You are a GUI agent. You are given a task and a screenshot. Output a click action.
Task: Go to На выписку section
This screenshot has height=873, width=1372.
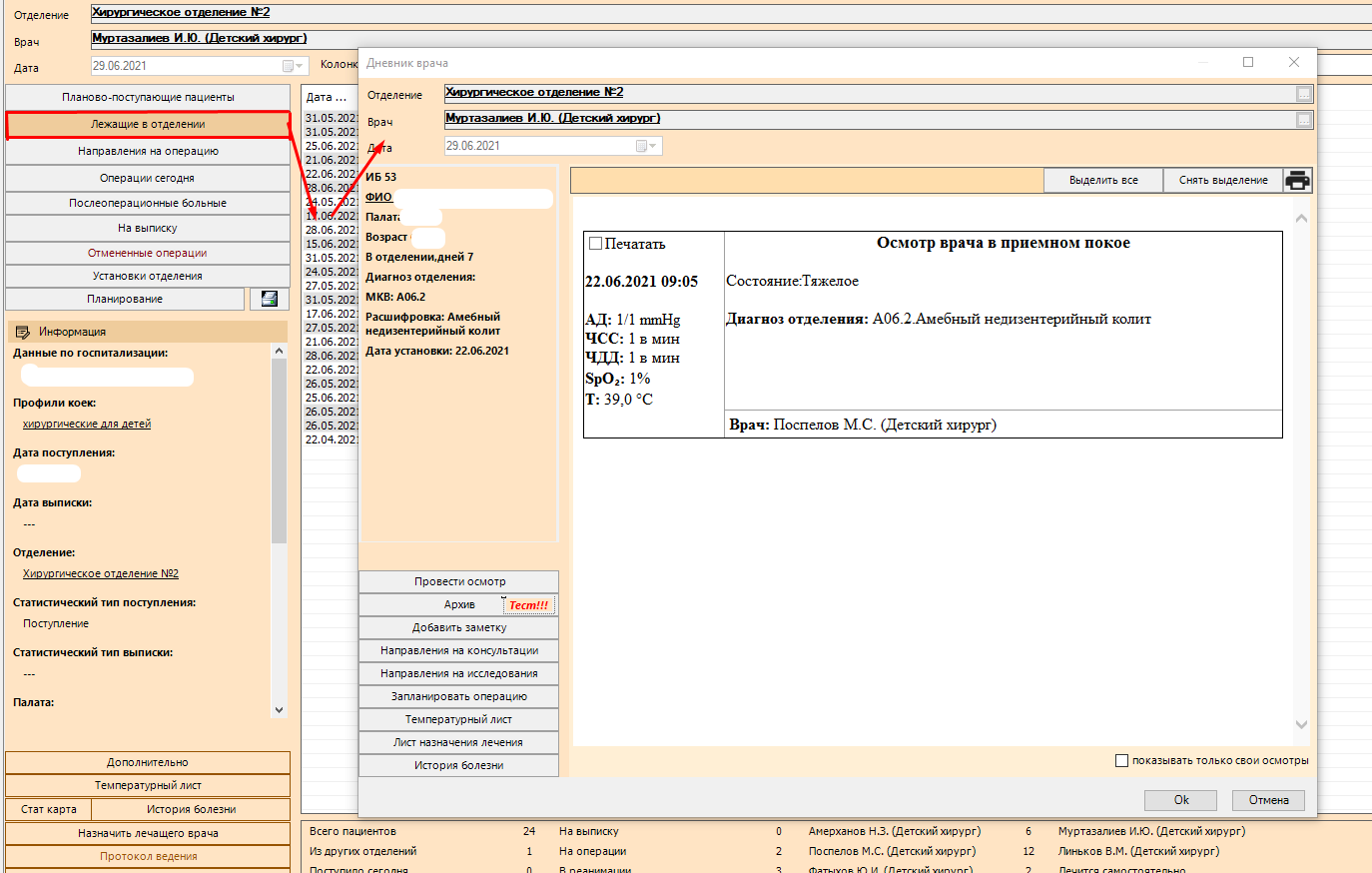pyautogui.click(x=148, y=228)
